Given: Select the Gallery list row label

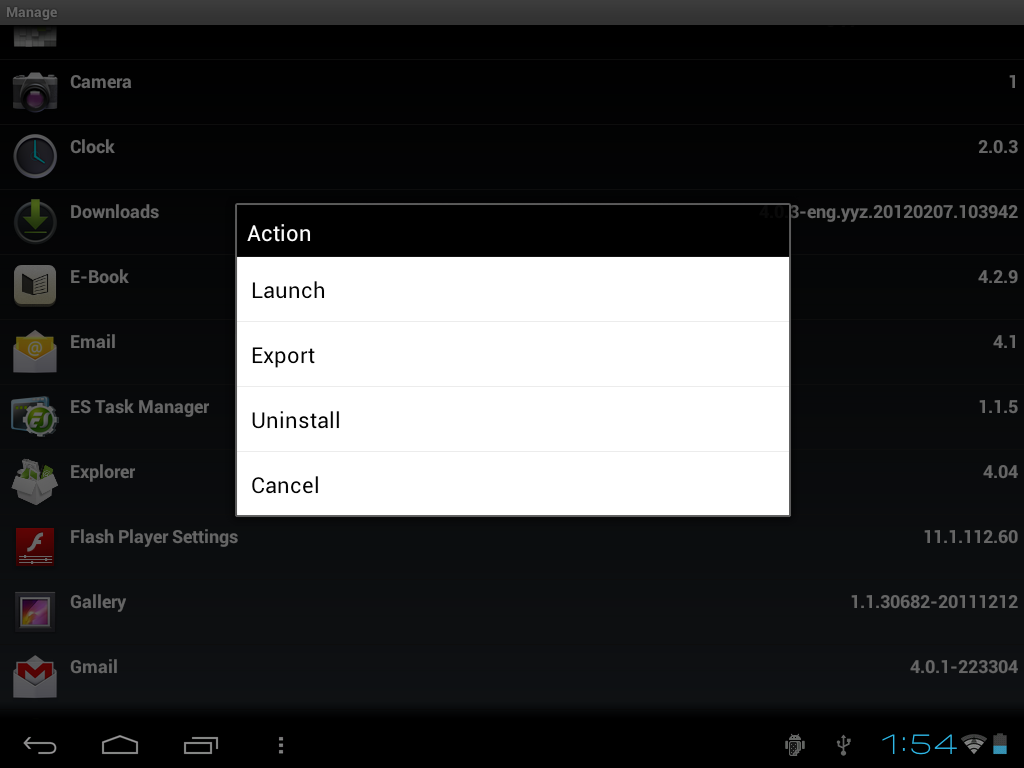Looking at the screenshot, I should point(98,602).
